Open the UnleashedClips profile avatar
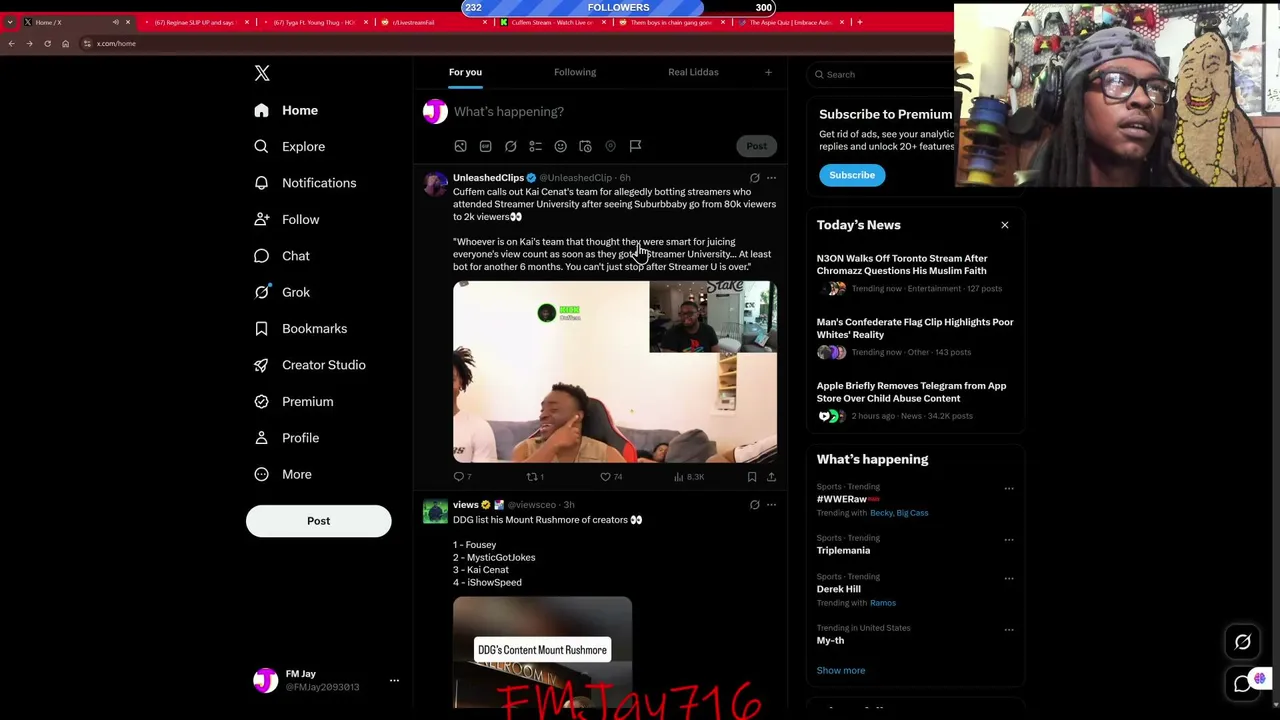The height and width of the screenshot is (720, 1280). tap(435, 184)
